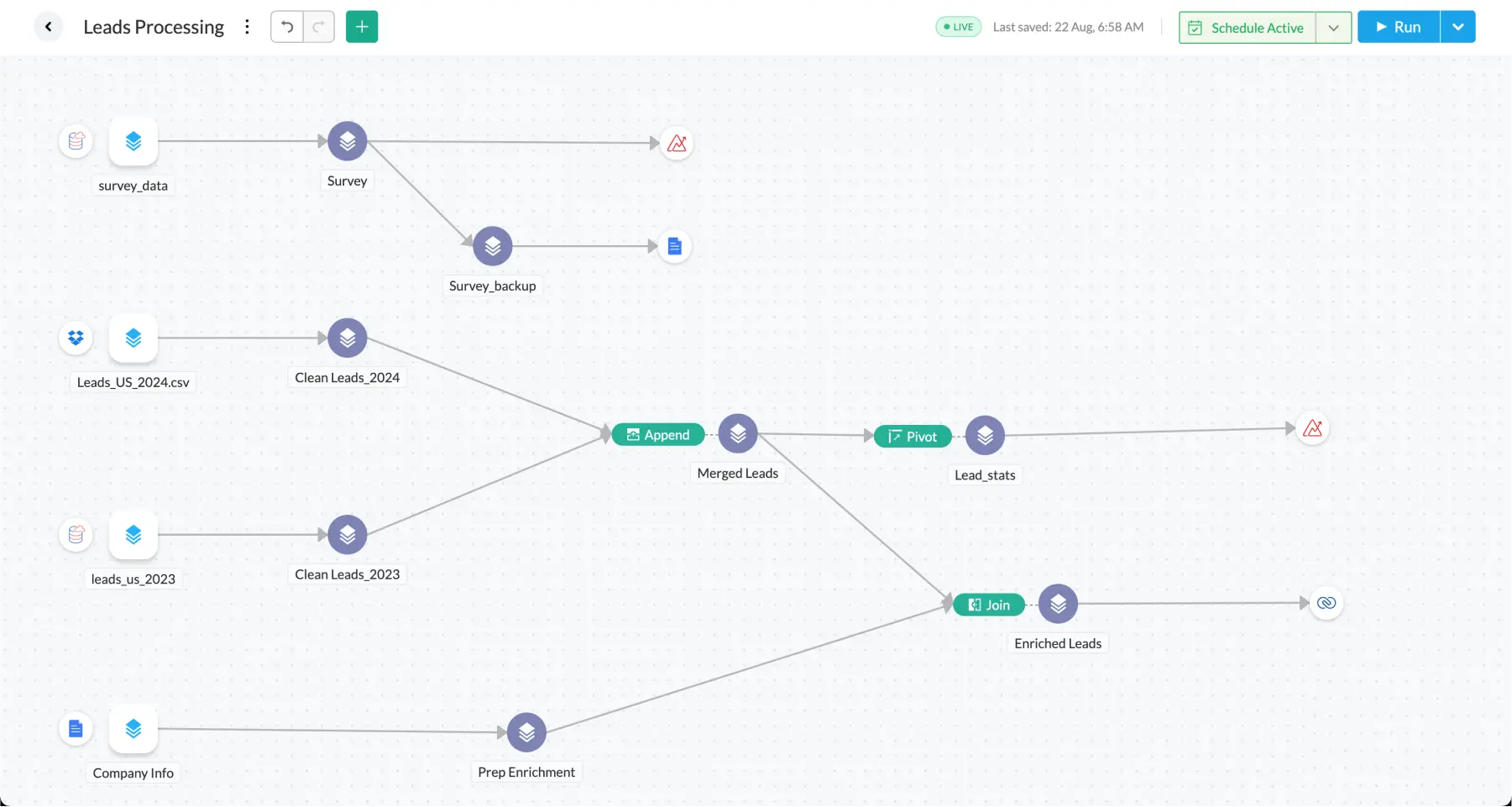
Task: Click the undo button
Action: (x=287, y=27)
